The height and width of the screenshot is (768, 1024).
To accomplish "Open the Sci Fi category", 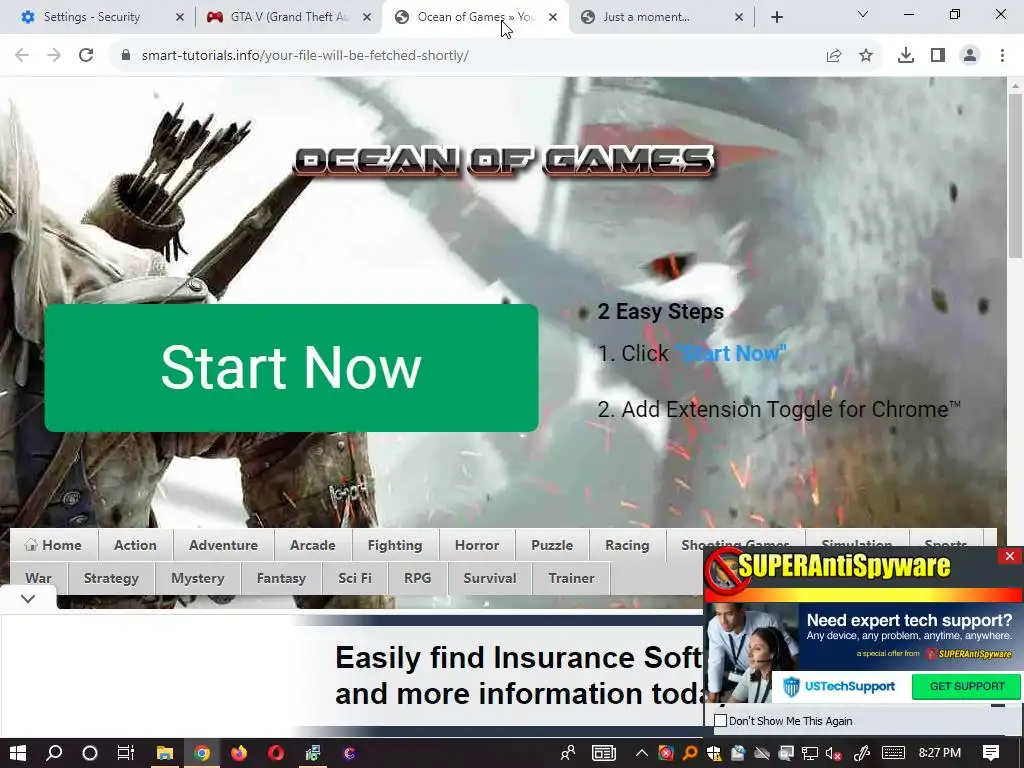I will click(x=355, y=579).
